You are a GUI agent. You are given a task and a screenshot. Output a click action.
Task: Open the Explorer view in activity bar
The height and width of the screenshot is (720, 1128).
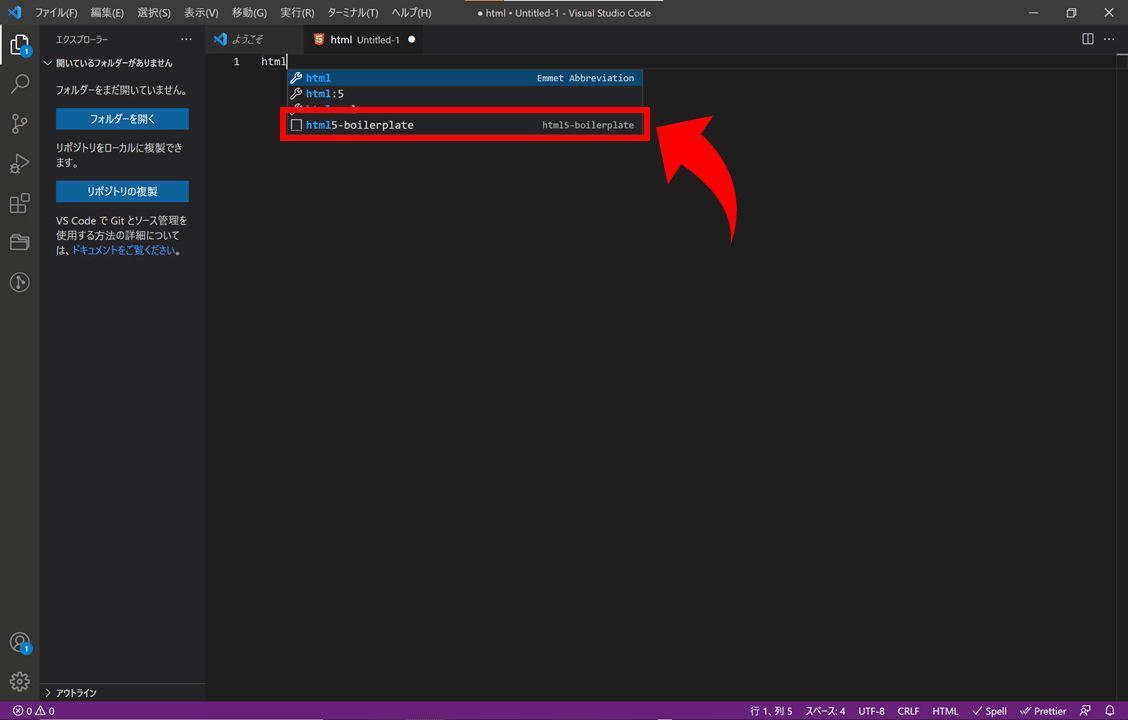coord(19,45)
